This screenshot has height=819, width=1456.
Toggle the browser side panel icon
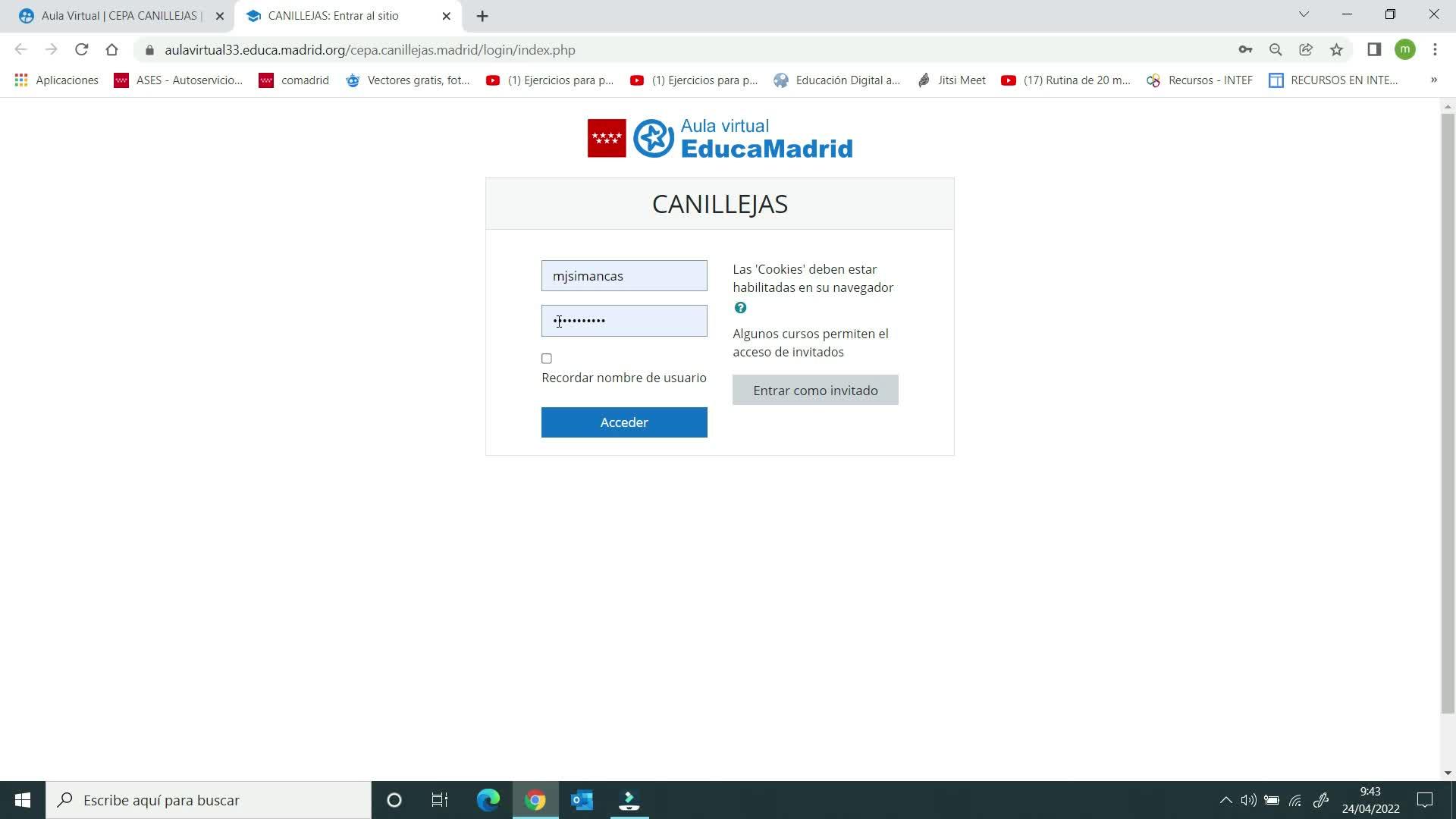pyautogui.click(x=1374, y=50)
